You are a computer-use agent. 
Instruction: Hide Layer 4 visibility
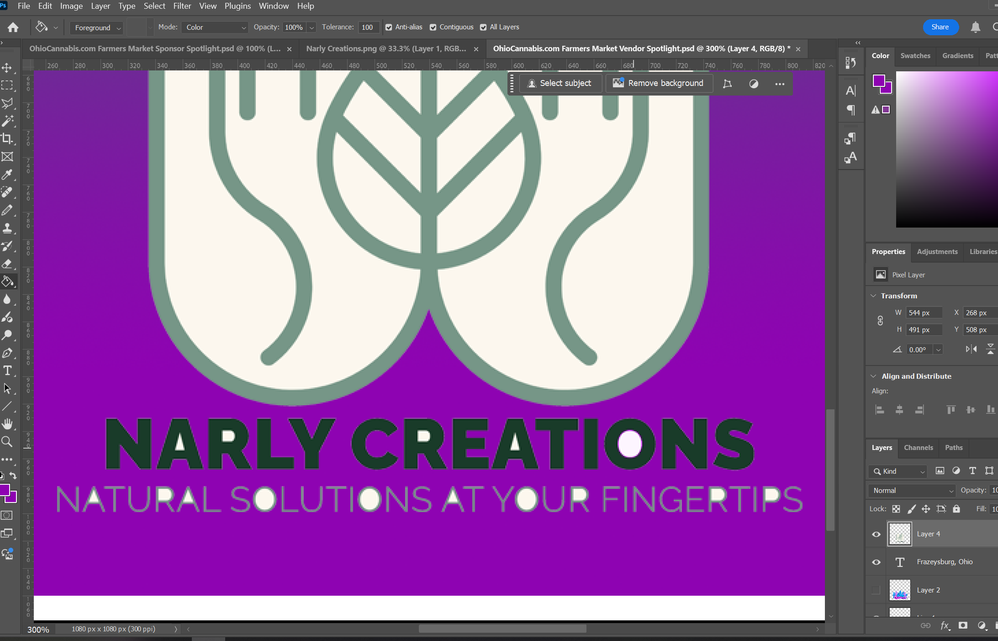pyautogui.click(x=876, y=534)
